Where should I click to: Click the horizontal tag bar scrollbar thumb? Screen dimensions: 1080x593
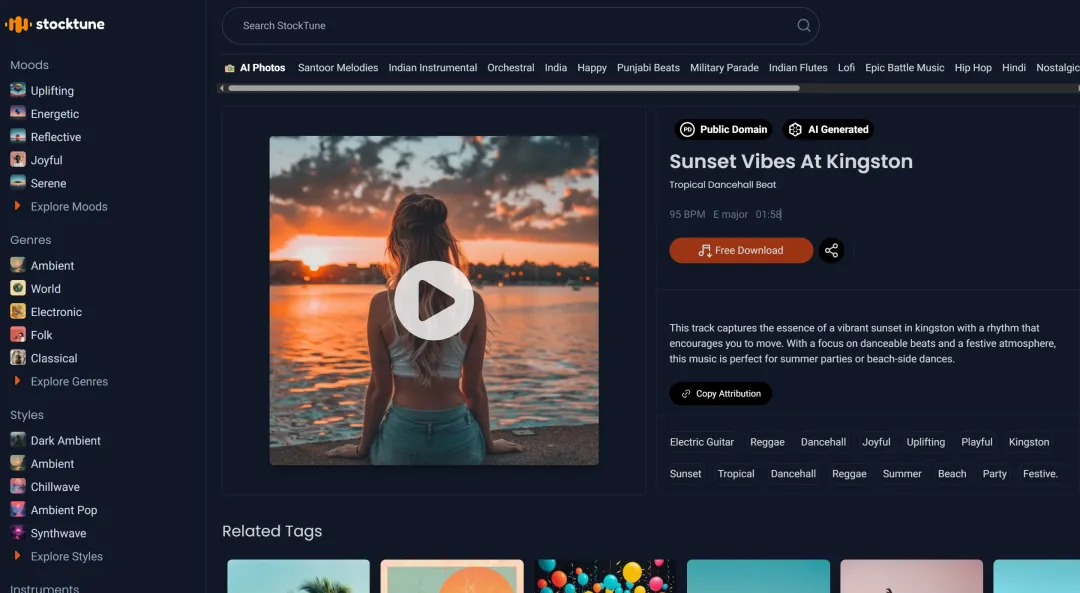click(514, 88)
